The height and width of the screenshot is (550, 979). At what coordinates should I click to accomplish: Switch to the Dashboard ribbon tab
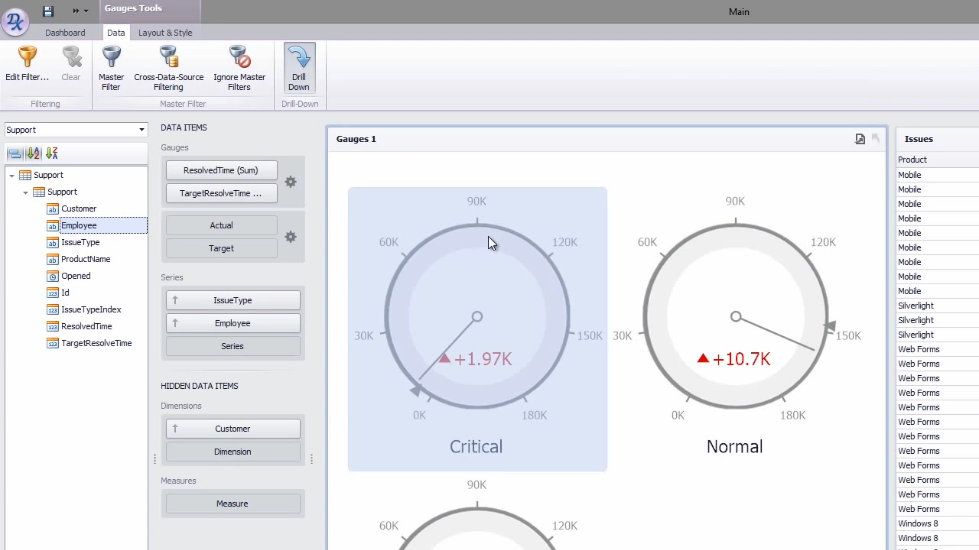65,32
